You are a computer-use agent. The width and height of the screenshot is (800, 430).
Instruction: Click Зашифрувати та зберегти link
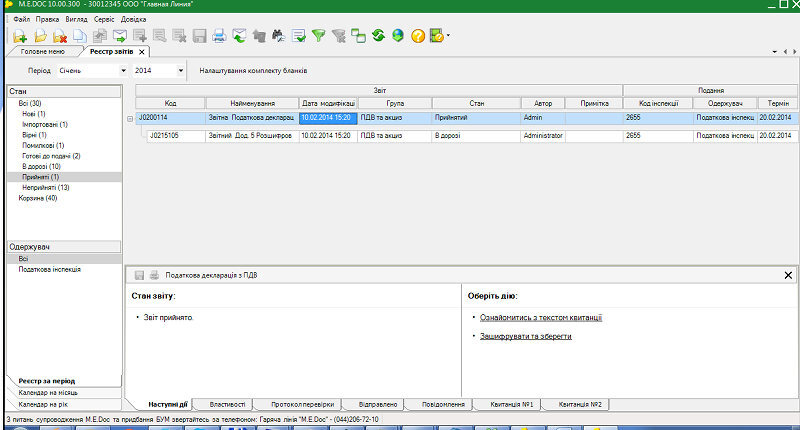coord(525,336)
